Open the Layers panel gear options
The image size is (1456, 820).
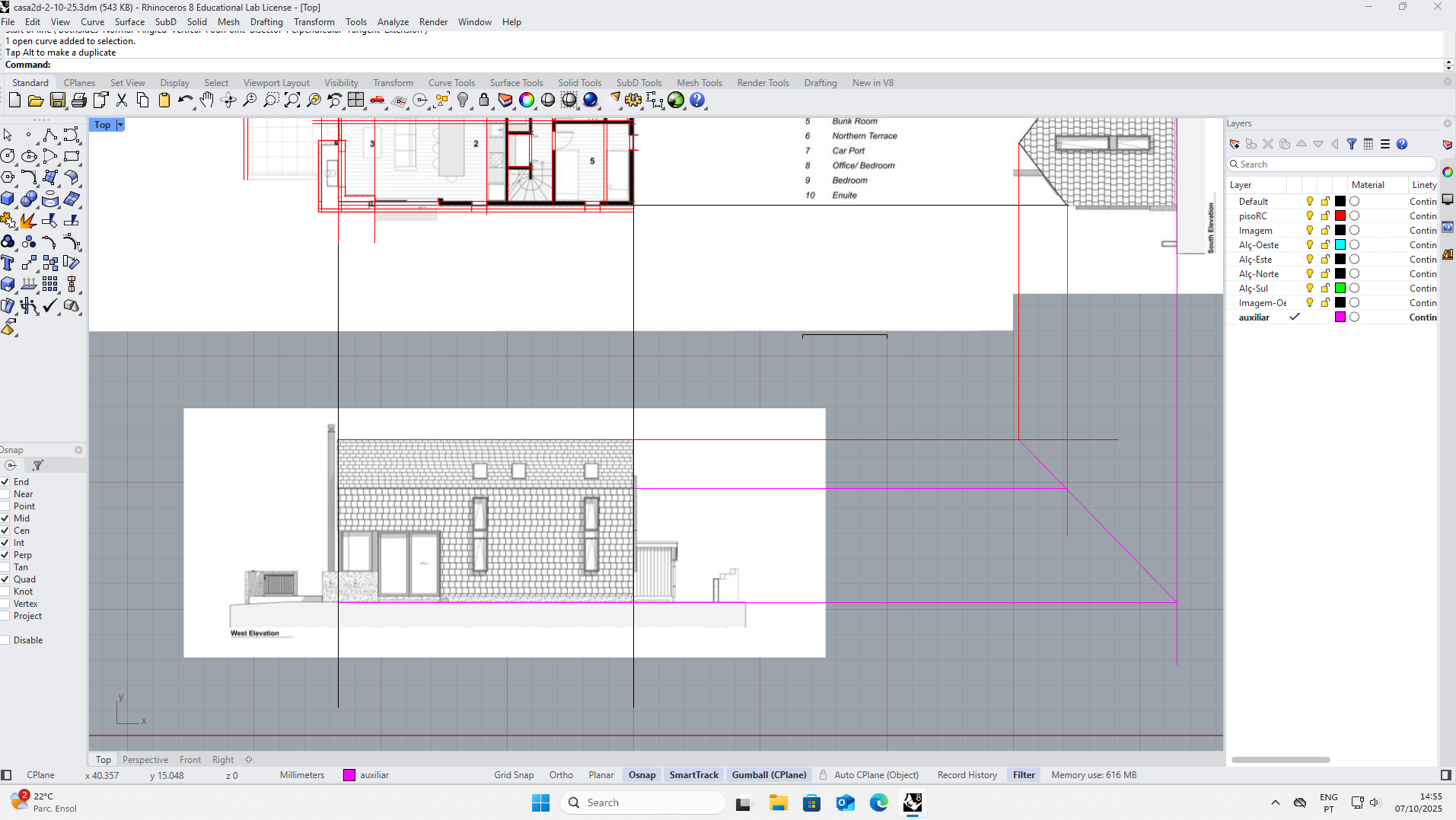coord(1447,123)
